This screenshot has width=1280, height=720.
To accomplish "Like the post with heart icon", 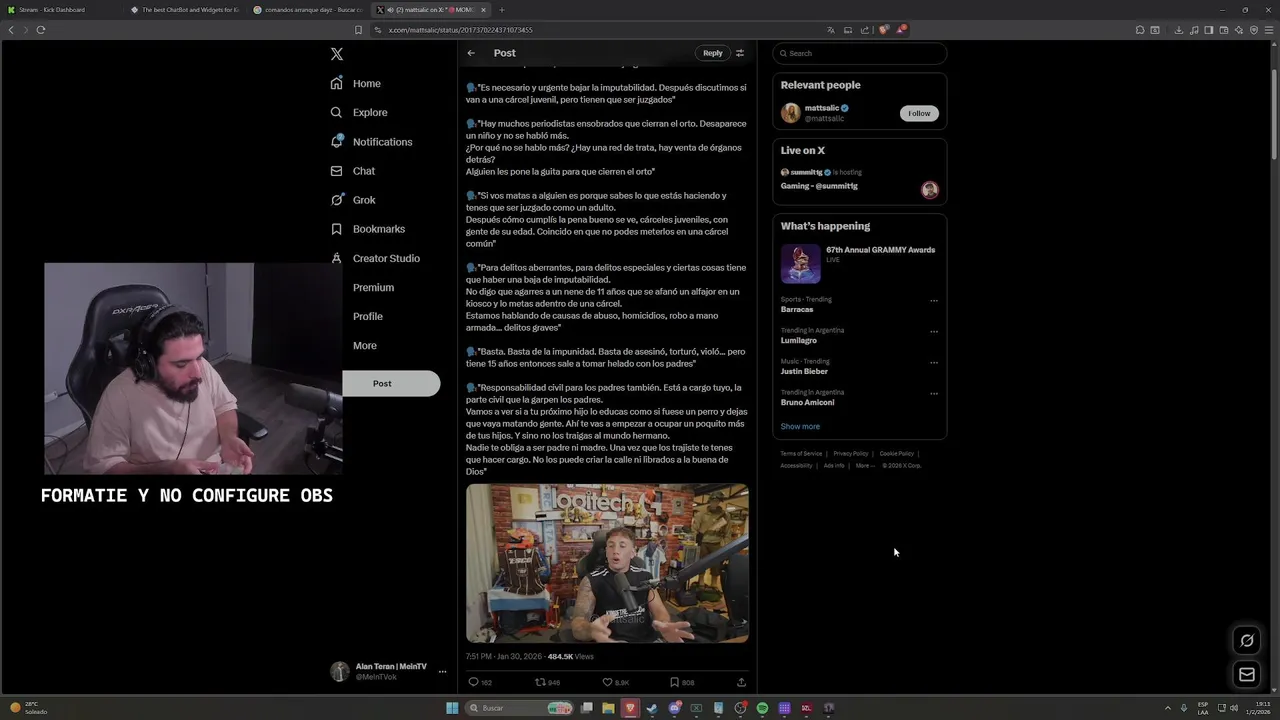I will 607,682.
